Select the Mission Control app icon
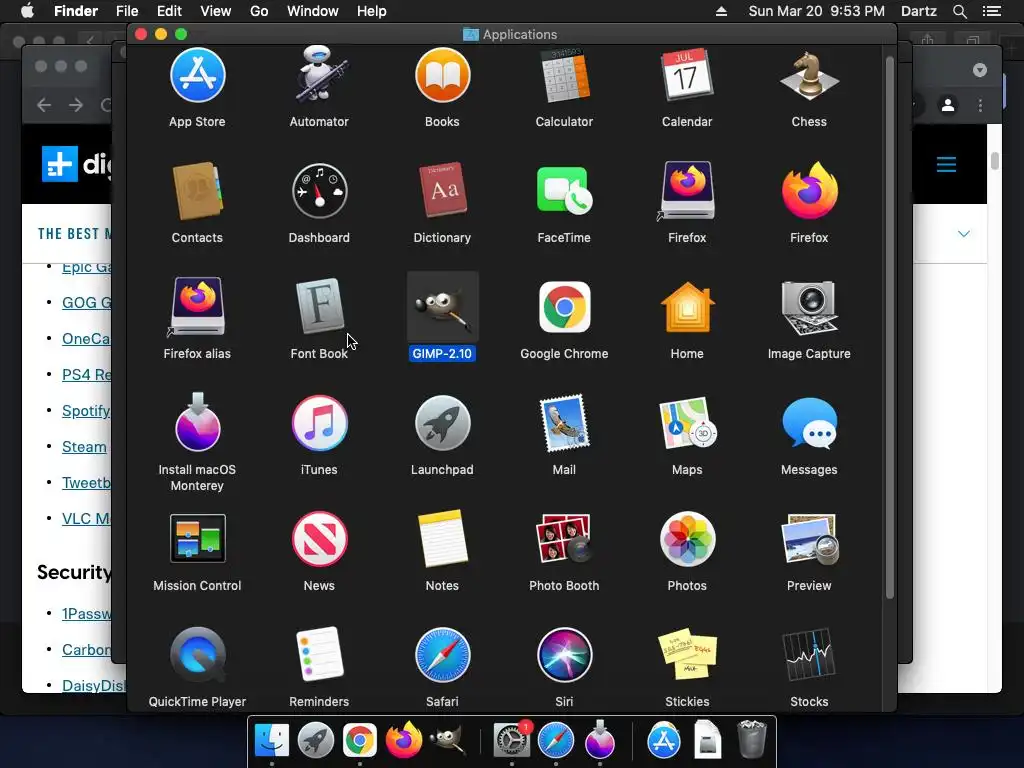 point(197,539)
